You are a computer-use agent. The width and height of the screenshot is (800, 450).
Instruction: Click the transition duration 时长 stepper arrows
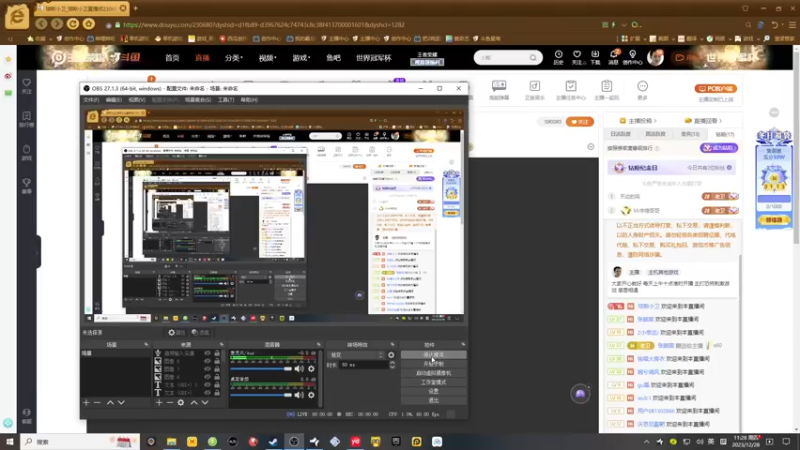(392, 365)
